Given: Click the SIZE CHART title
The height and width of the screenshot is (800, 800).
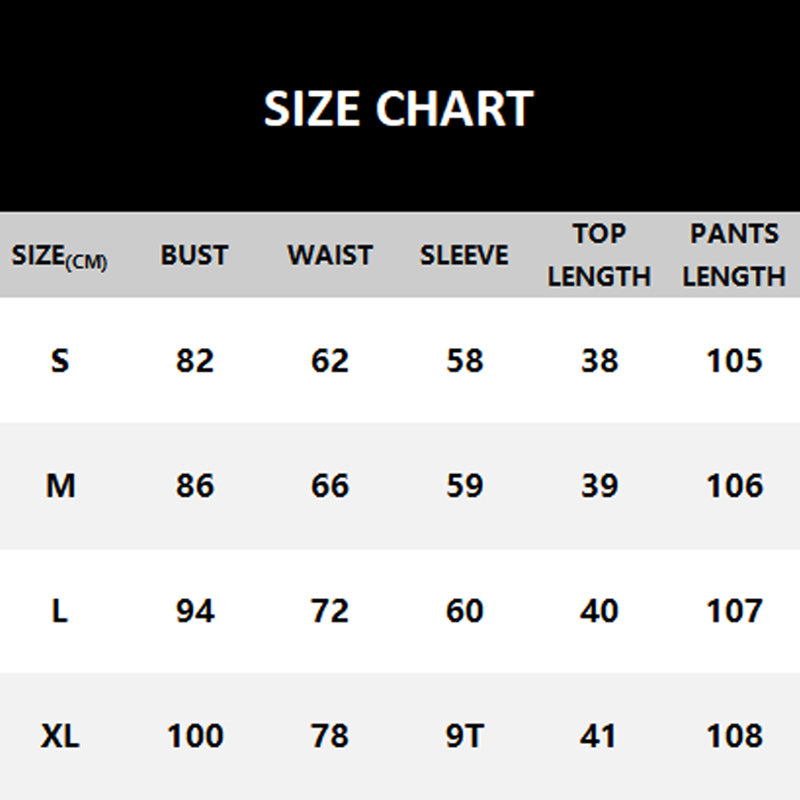Looking at the screenshot, I should [x=399, y=108].
